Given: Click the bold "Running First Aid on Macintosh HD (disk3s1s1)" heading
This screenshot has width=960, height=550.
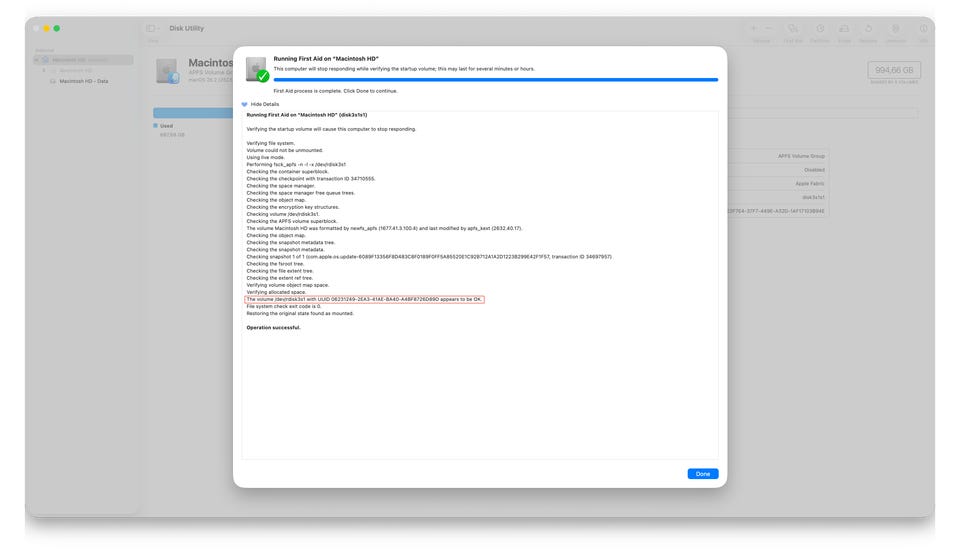Looking at the screenshot, I should (x=307, y=115).
